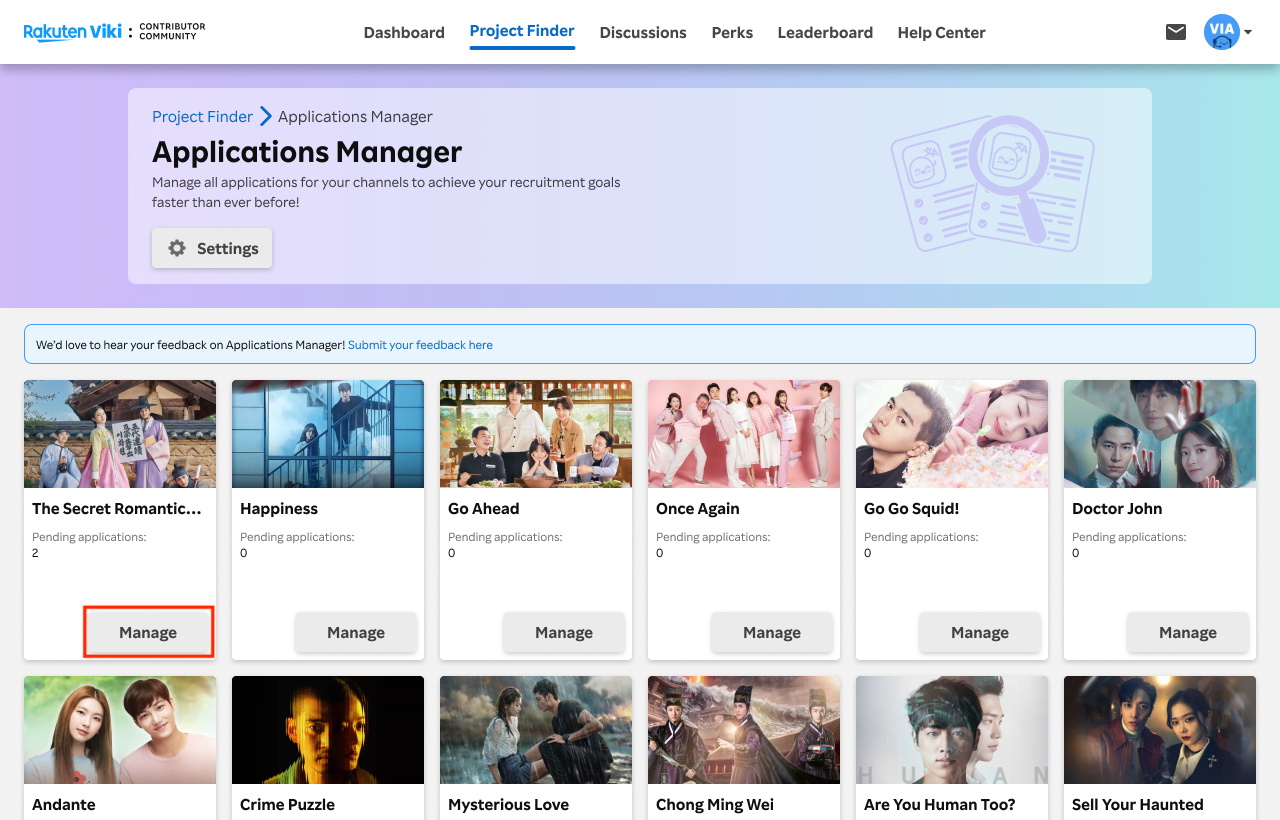Manage The Secret Romantic applications
Image resolution: width=1280 pixels, height=820 pixels.
148,632
